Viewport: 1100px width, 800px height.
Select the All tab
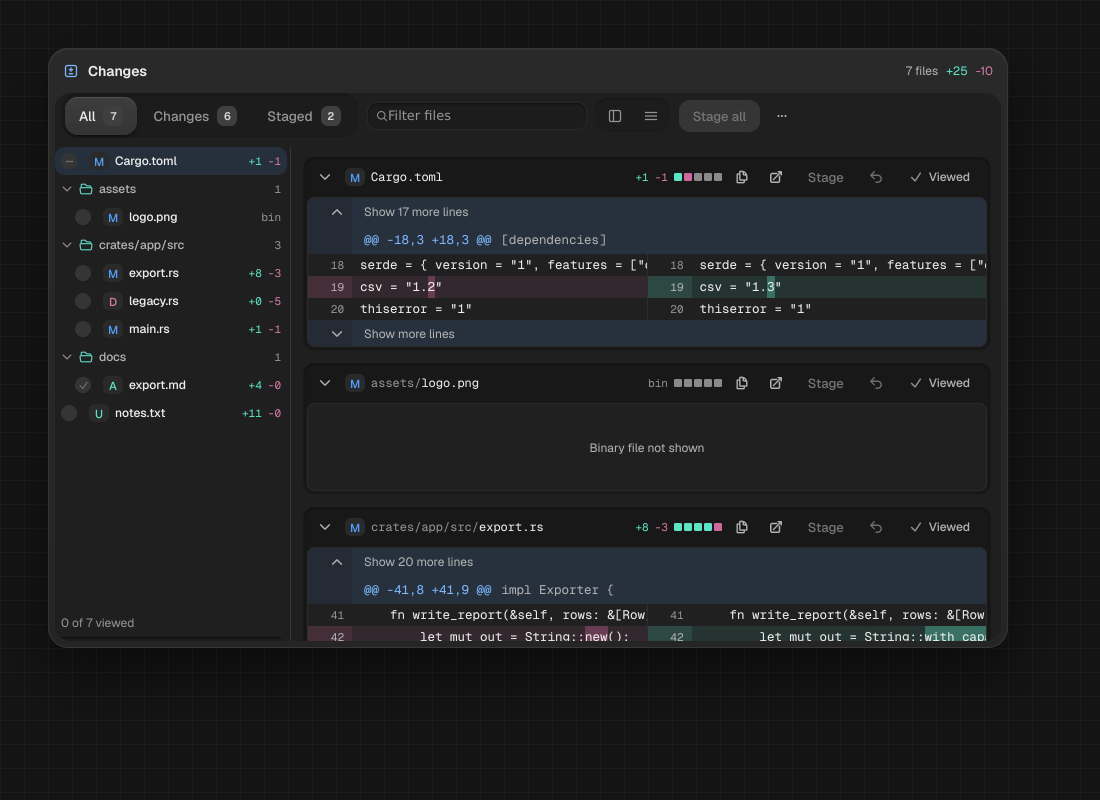[x=101, y=116]
